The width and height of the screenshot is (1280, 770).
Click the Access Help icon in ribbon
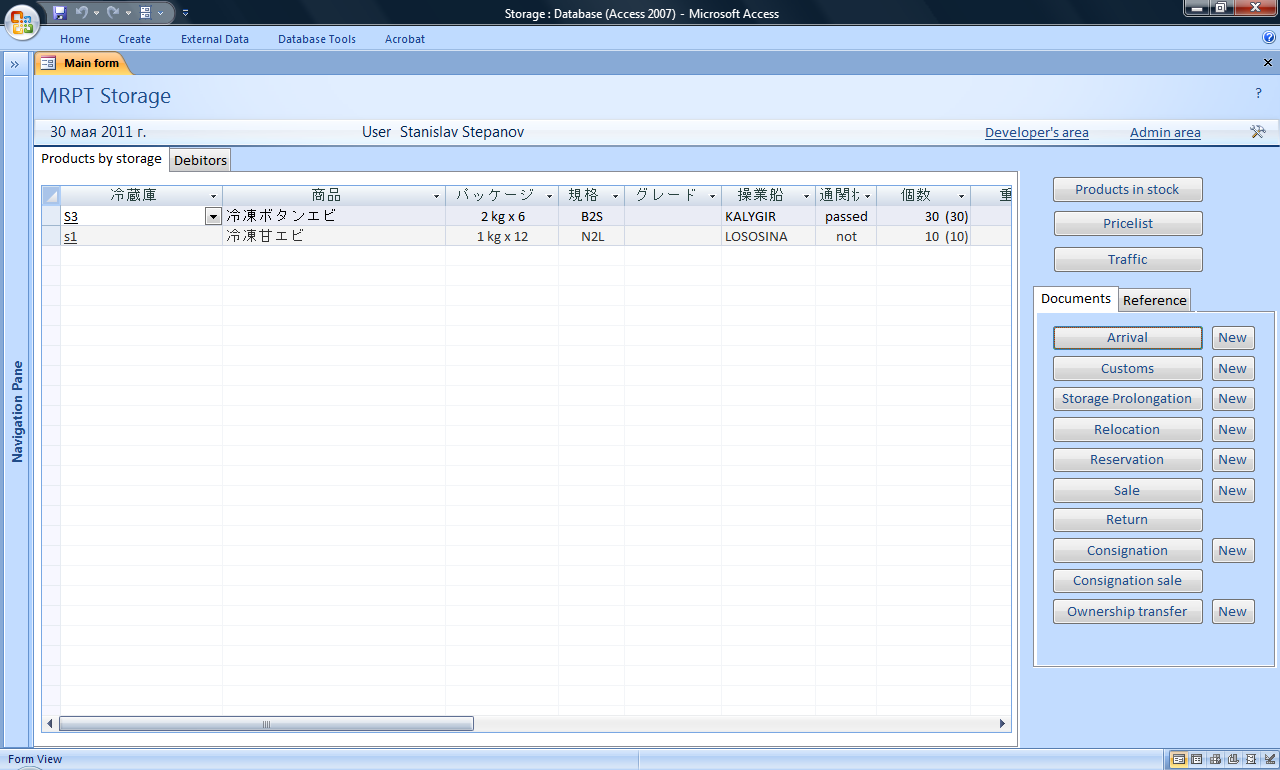point(1269,38)
